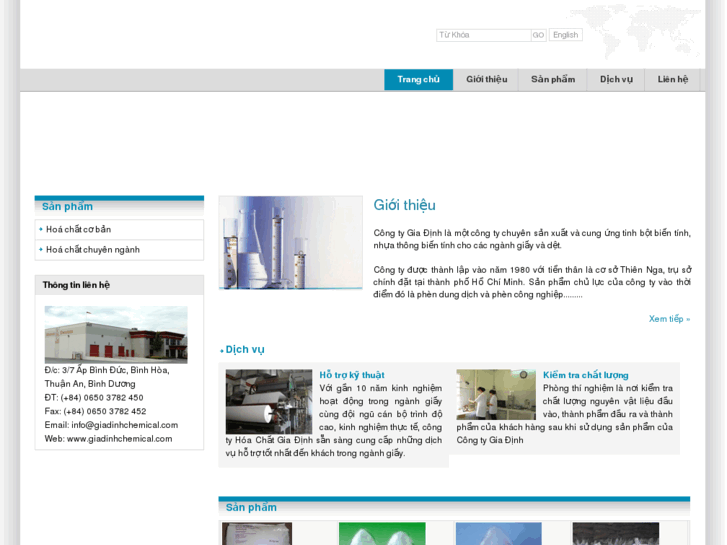The height and width of the screenshot is (545, 727).
Task: Click the laboratory glassware image
Action: coord(291,243)
